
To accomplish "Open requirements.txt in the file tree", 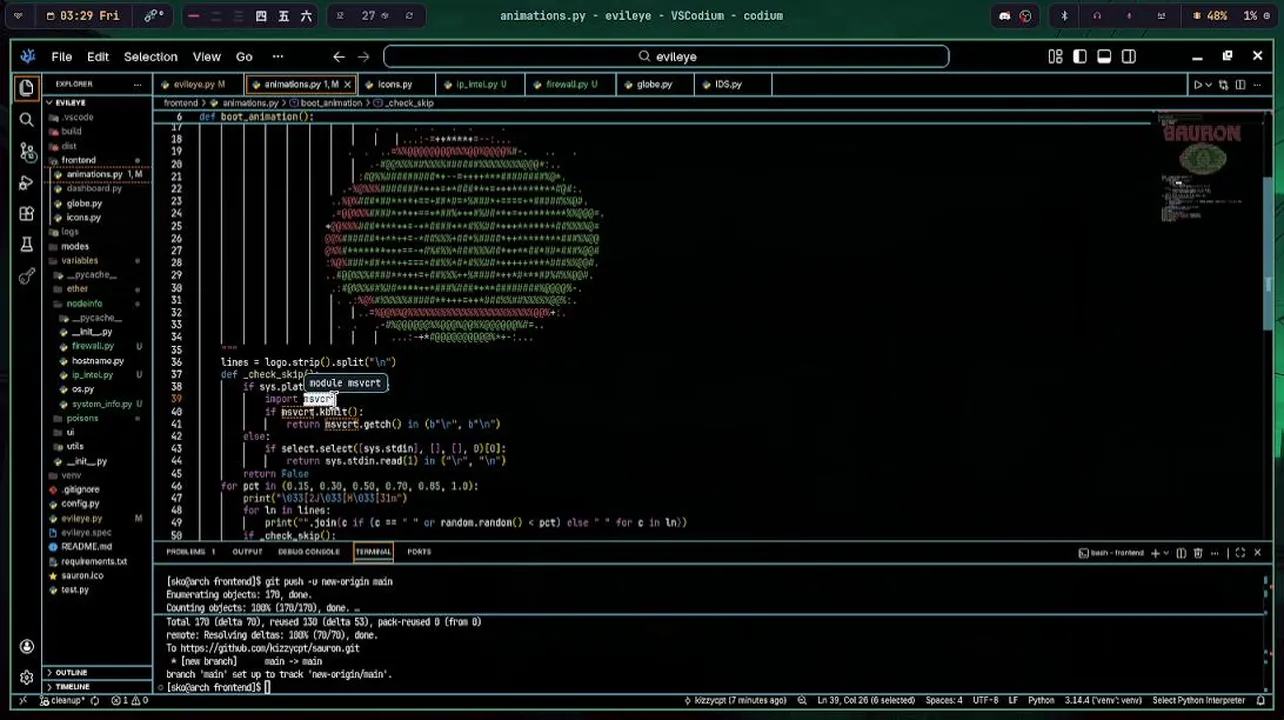I will coord(93,562).
